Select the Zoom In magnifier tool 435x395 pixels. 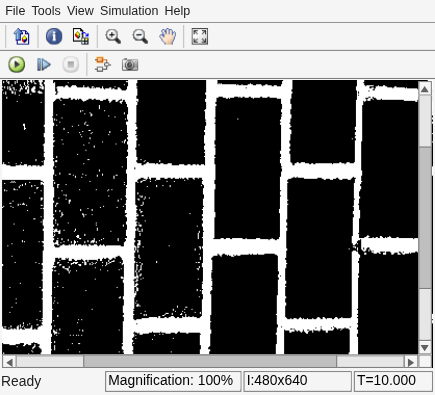113,36
